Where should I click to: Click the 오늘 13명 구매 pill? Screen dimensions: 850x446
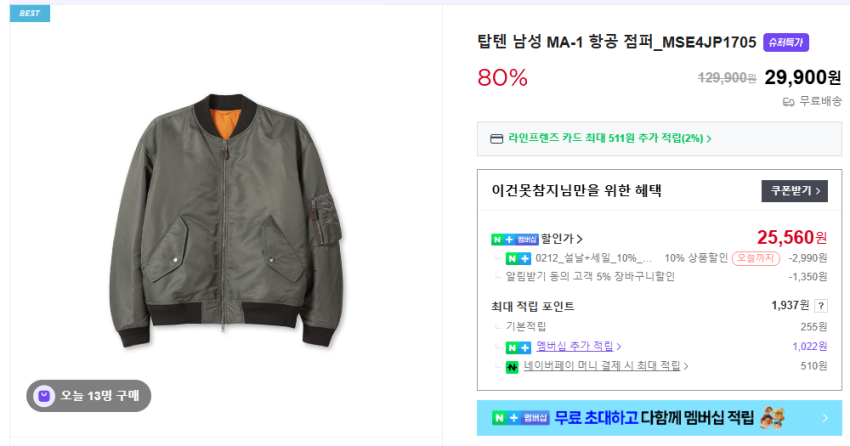(88, 396)
